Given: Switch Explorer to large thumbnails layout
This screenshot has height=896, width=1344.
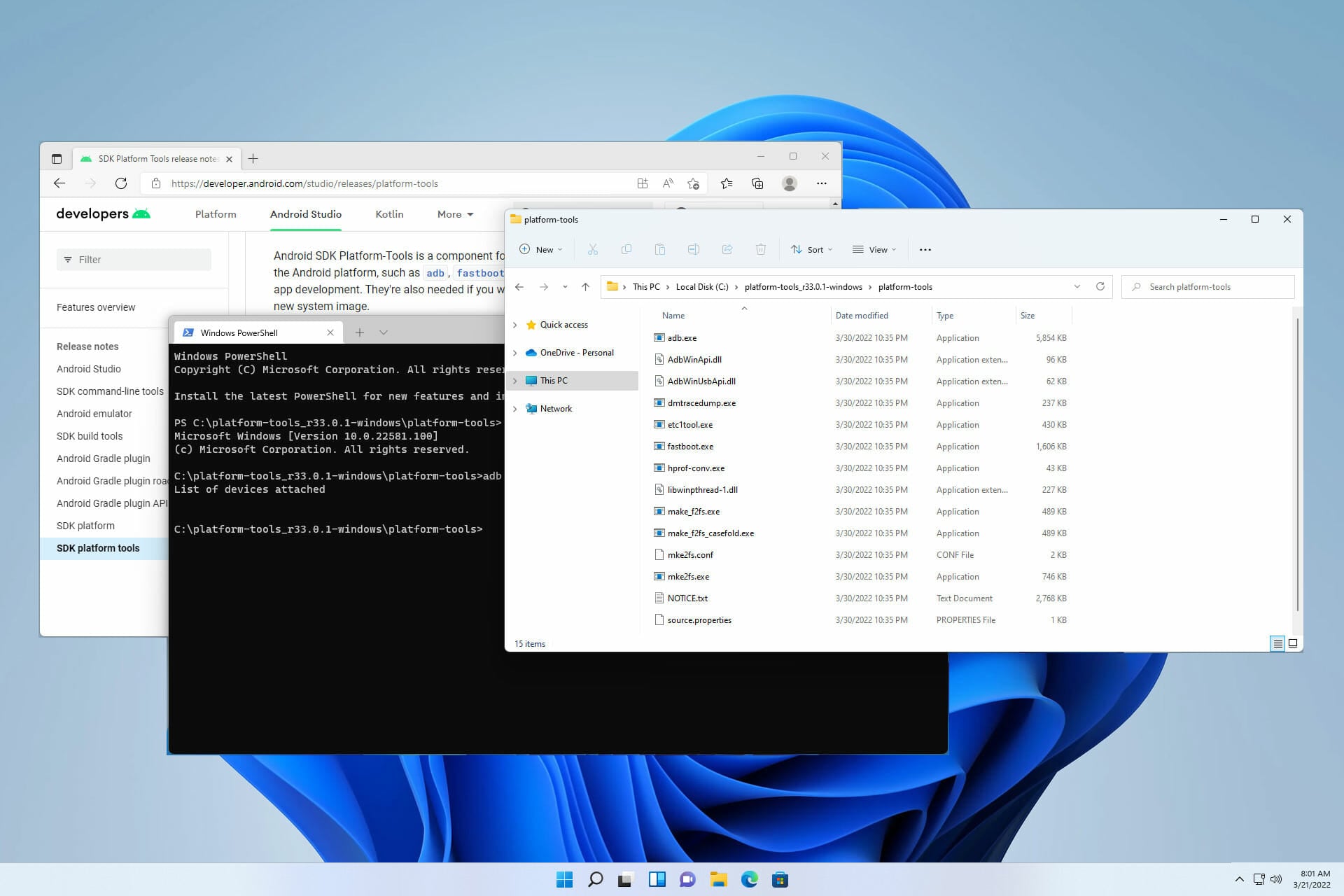Looking at the screenshot, I should click(1294, 643).
